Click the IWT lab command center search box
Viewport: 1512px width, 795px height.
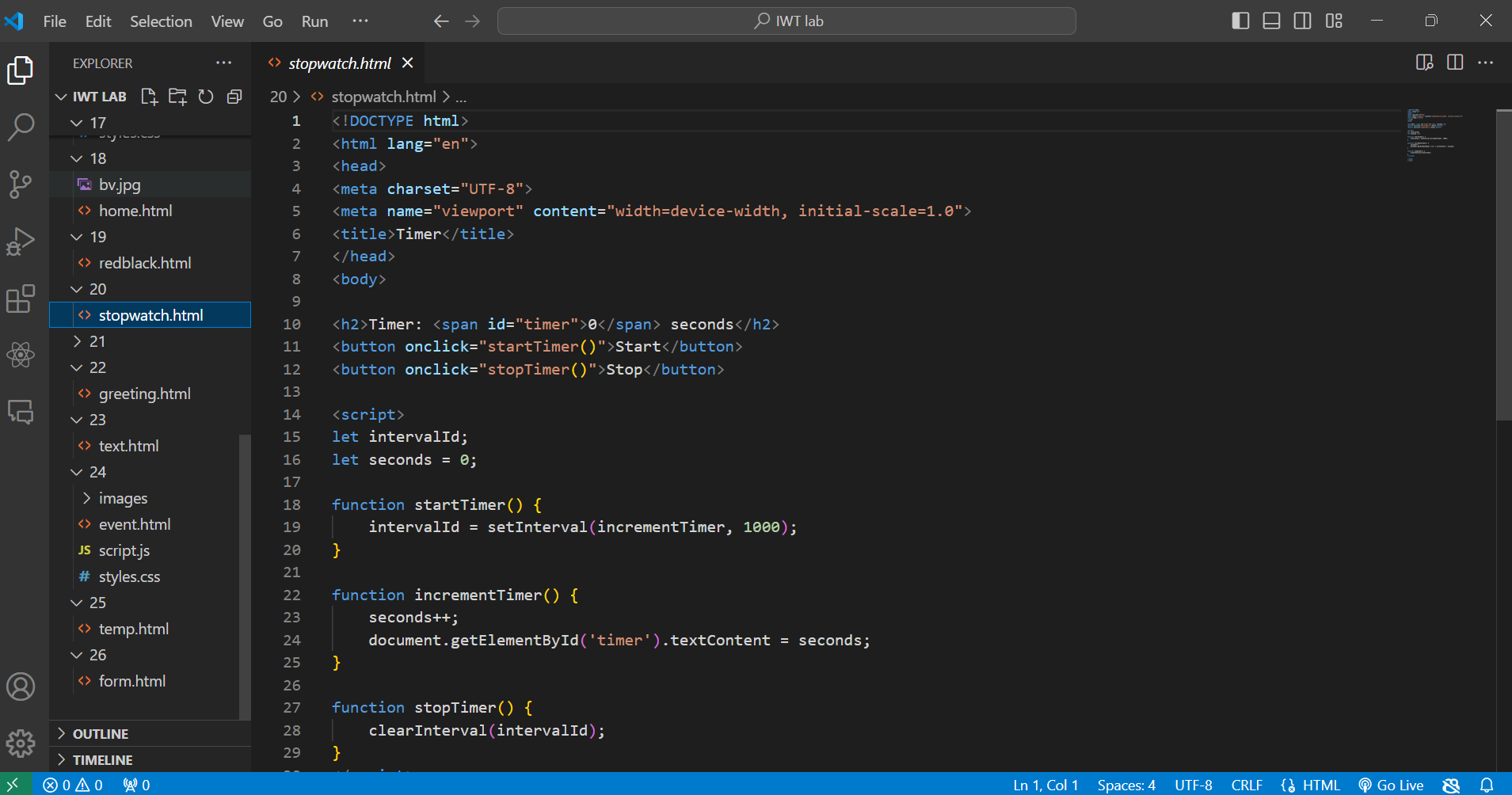click(x=786, y=21)
